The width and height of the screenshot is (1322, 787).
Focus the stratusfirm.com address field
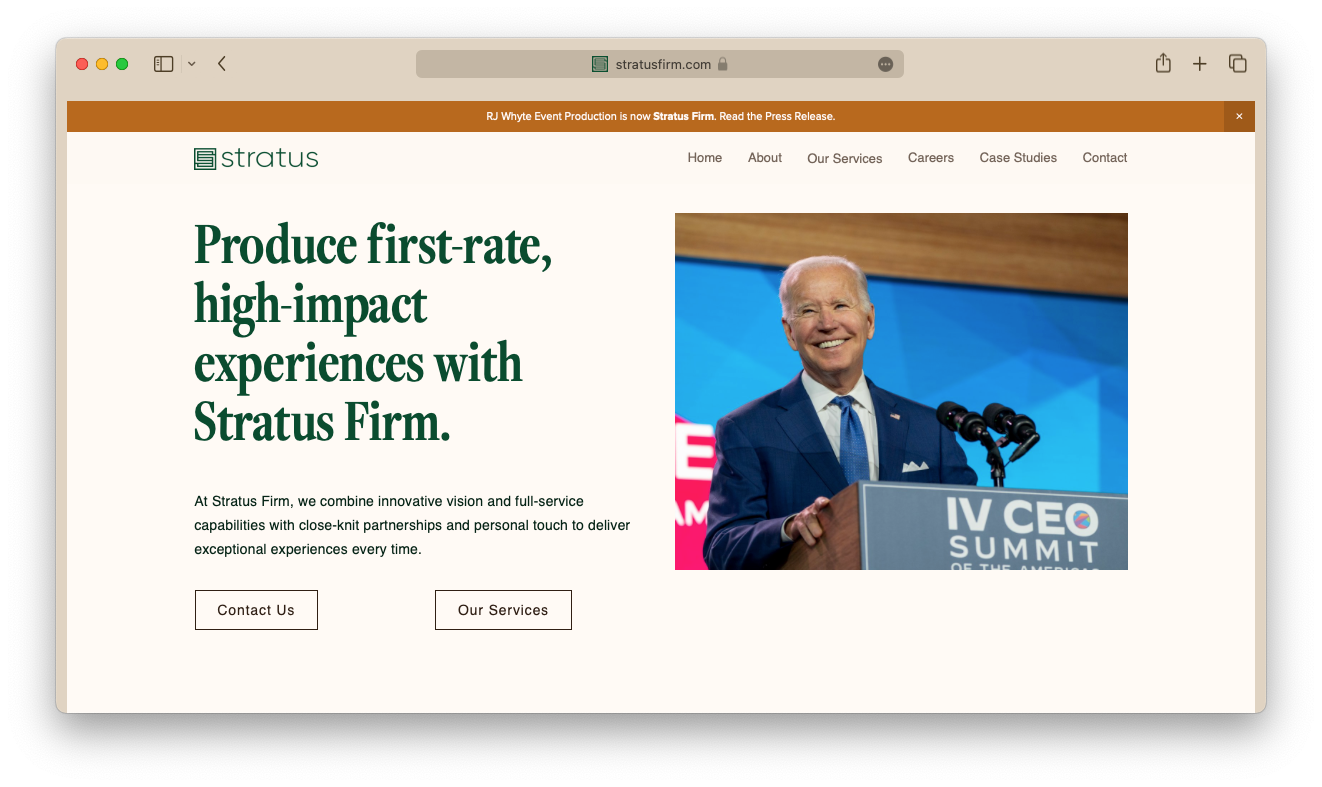(660, 64)
